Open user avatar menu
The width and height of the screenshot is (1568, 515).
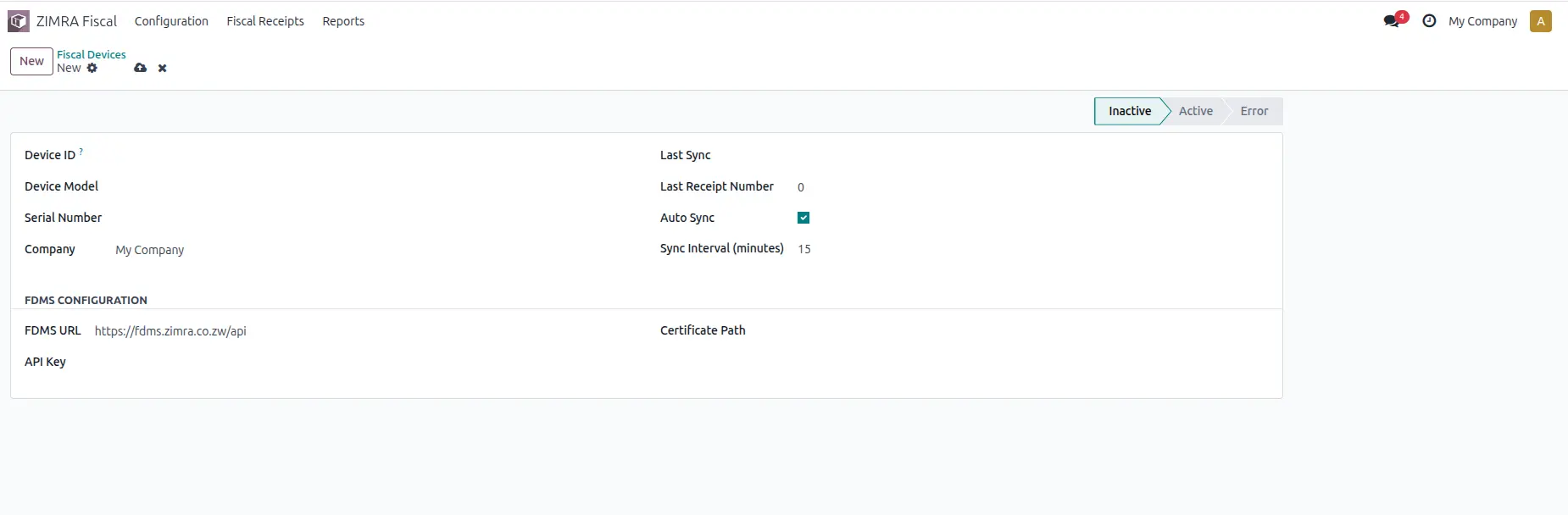point(1540,21)
